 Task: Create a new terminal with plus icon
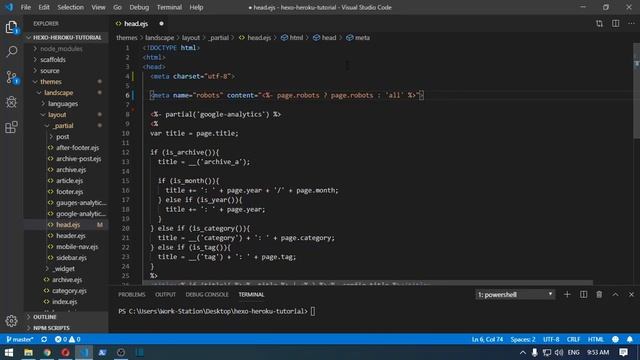pyautogui.click(x=567, y=294)
